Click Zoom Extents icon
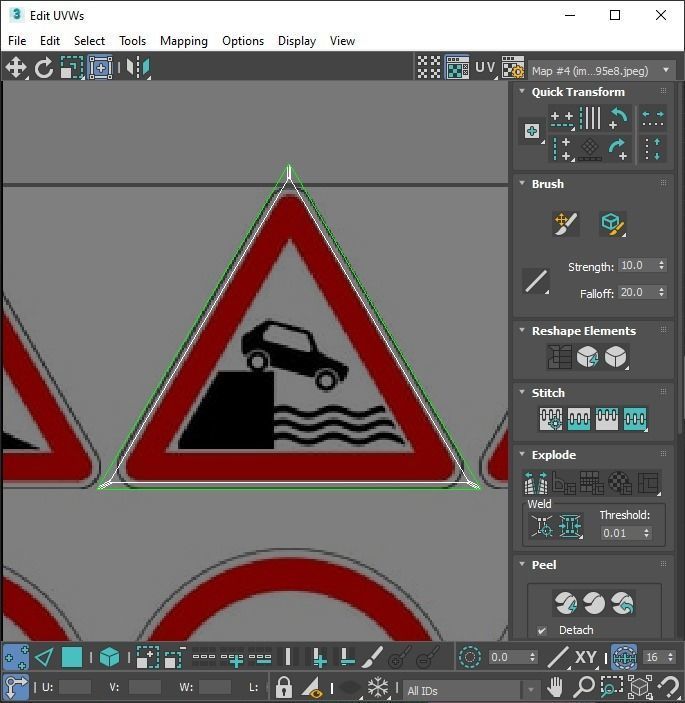The image size is (685, 703). (x=640, y=687)
